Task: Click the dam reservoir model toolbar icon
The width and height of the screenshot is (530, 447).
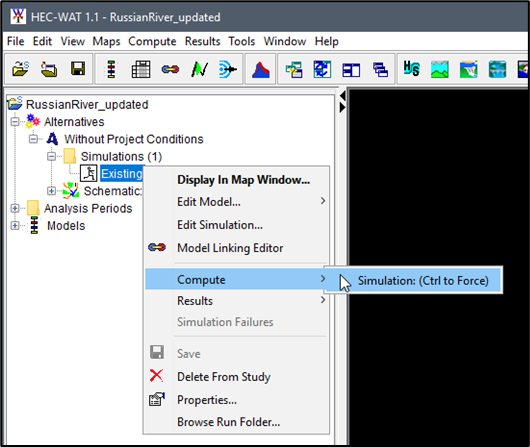Action: [468, 69]
